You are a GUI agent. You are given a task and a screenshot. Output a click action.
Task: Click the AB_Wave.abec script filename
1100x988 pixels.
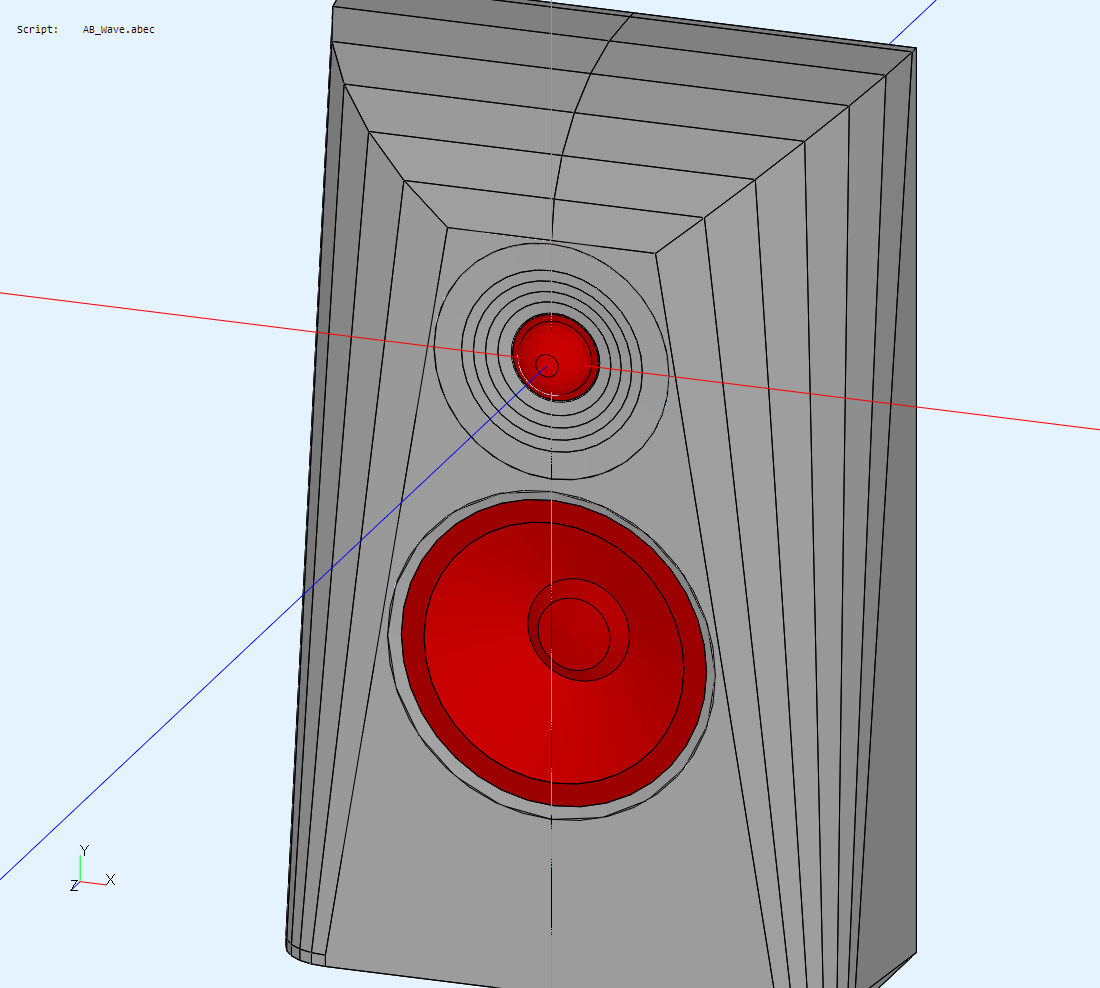coord(118,29)
